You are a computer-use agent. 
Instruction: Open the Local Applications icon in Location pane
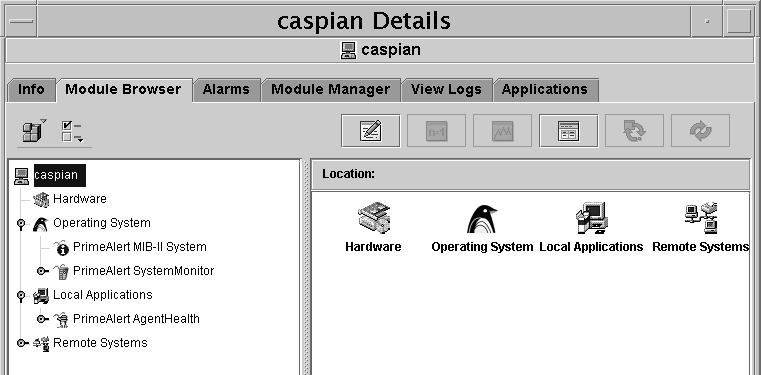point(591,218)
